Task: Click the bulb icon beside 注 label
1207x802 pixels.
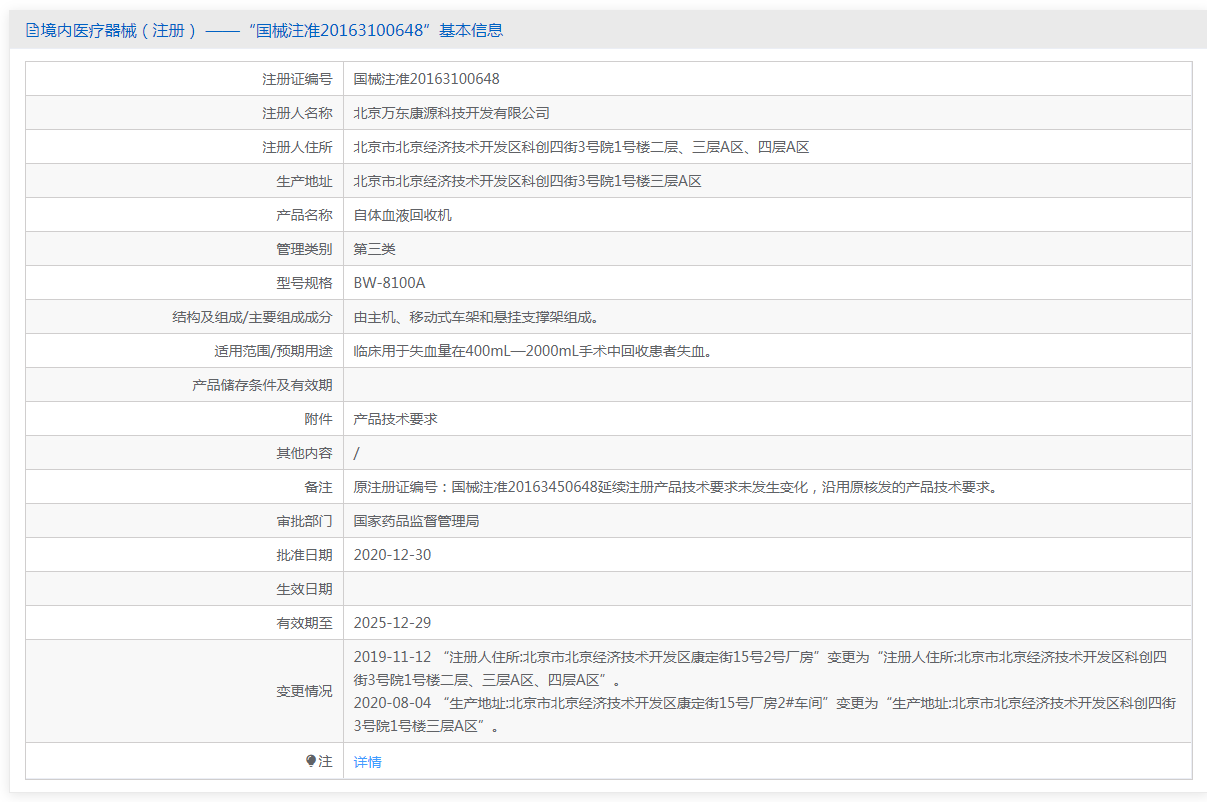Action: (310, 761)
